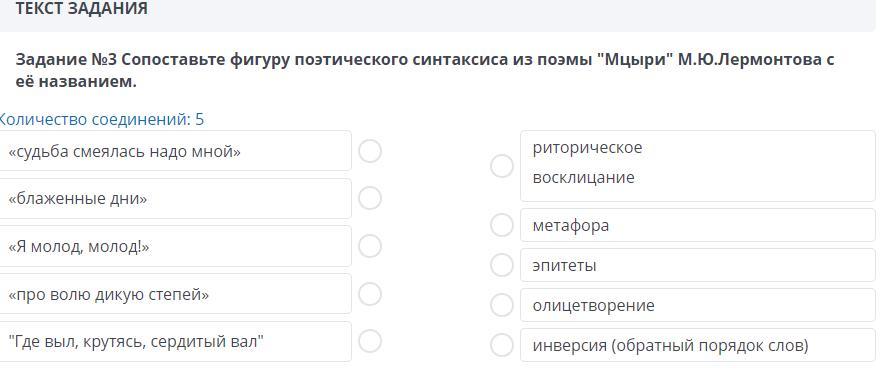Click the «Я молод, молод!» phrase box
Image resolution: width=881 pixels, height=375 pixels.
pyautogui.click(x=175, y=246)
